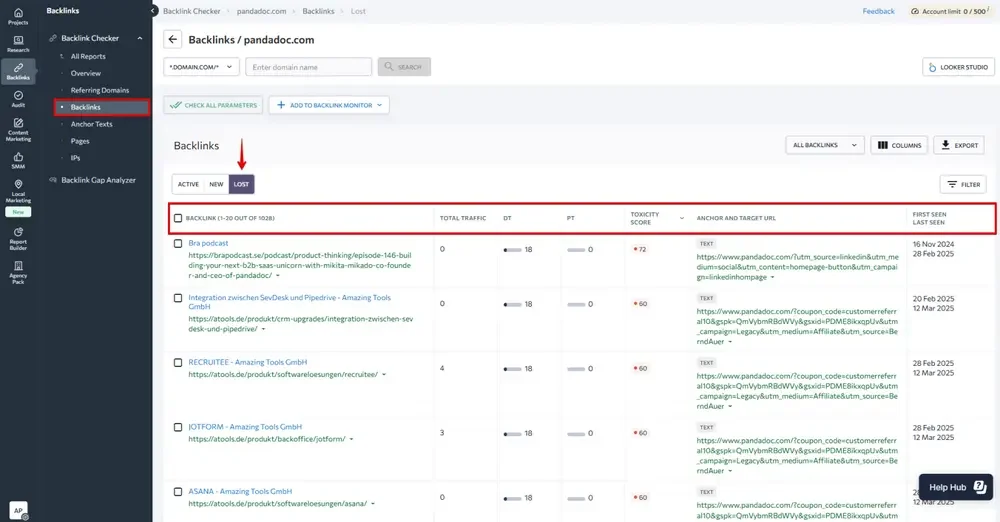Viewport: 1000px width, 522px height.
Task: Open Projects in the left sidebar
Action: pos(18,17)
